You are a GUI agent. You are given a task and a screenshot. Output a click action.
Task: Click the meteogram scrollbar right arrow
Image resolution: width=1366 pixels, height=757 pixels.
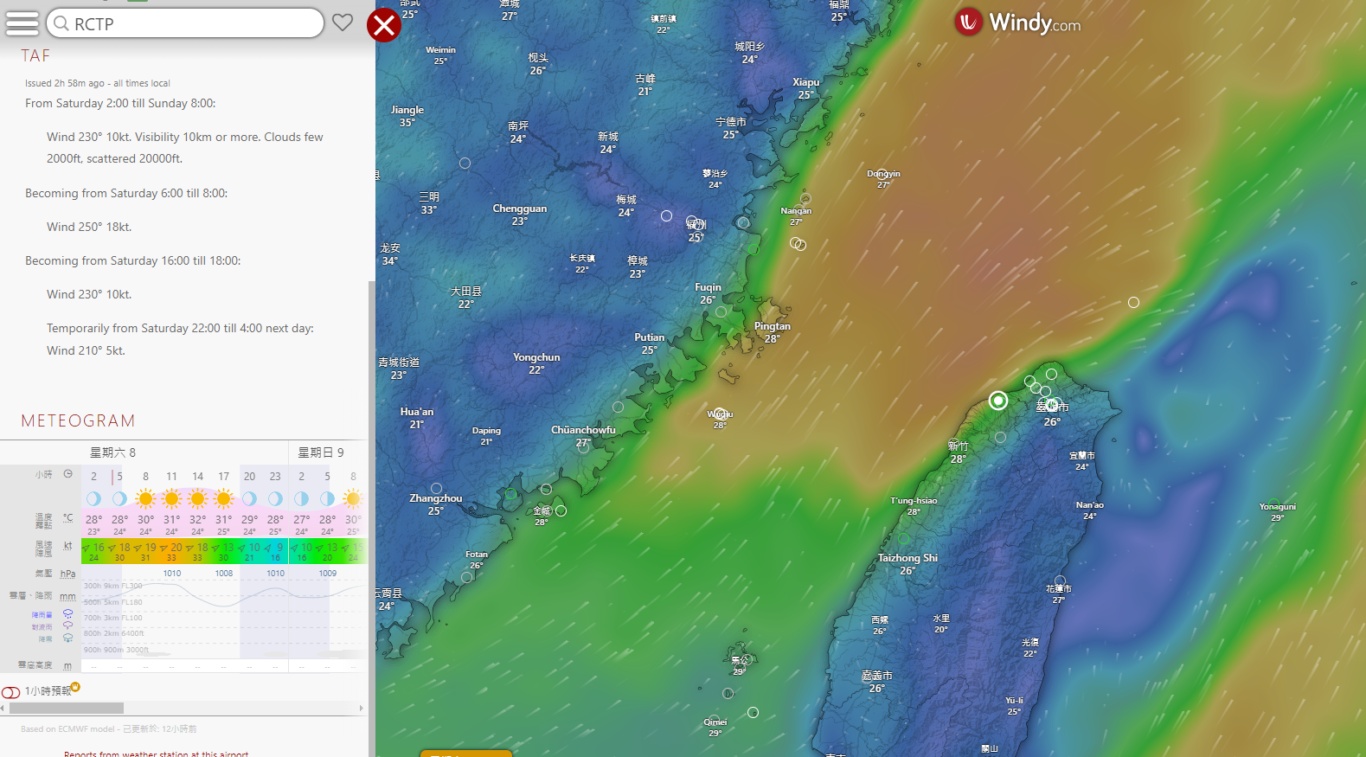(x=361, y=708)
